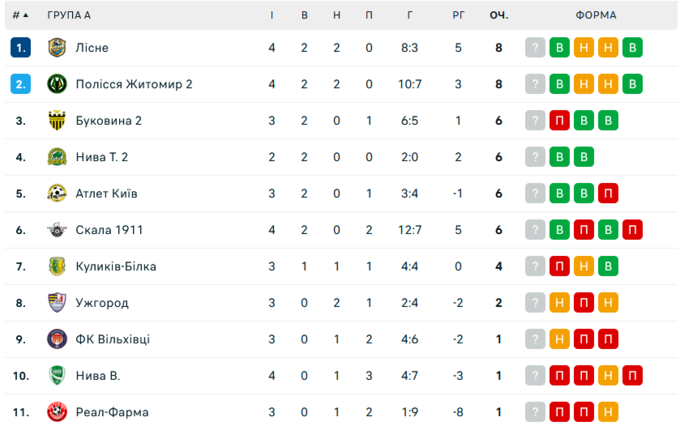Click the Атлет Київ club emblem

click(x=57, y=193)
